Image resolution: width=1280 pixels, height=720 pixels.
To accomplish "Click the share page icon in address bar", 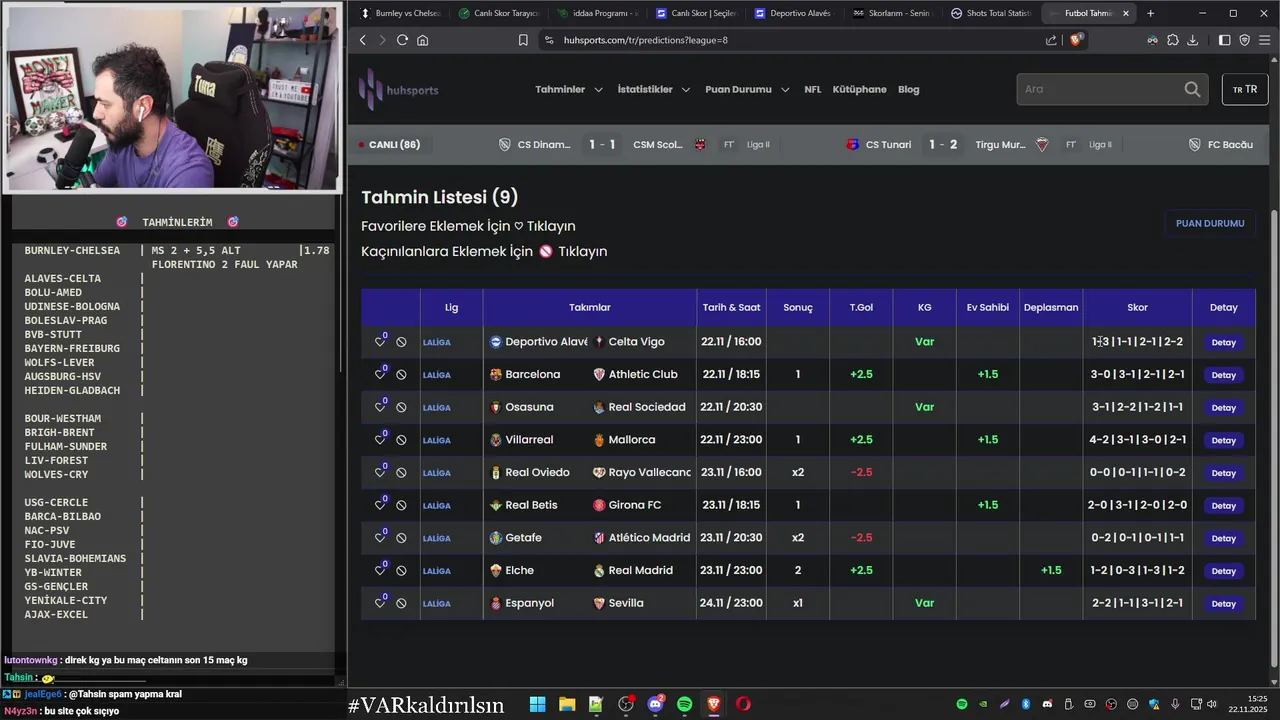I will pyautogui.click(x=1051, y=40).
